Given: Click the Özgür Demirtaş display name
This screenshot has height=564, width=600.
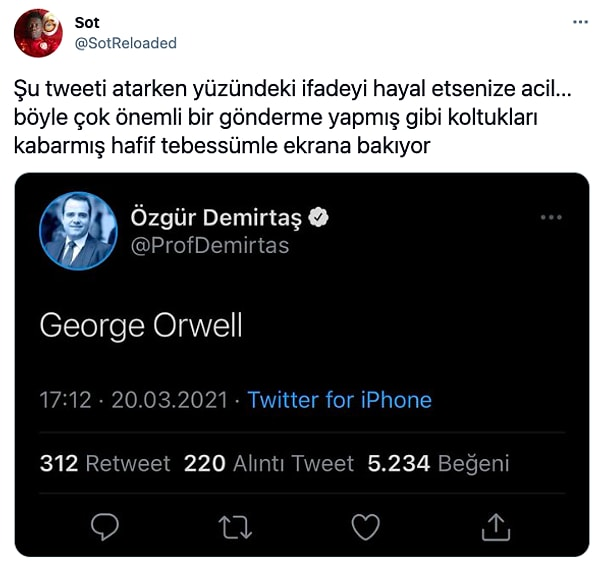Looking at the screenshot, I should pyautogui.click(x=216, y=217).
